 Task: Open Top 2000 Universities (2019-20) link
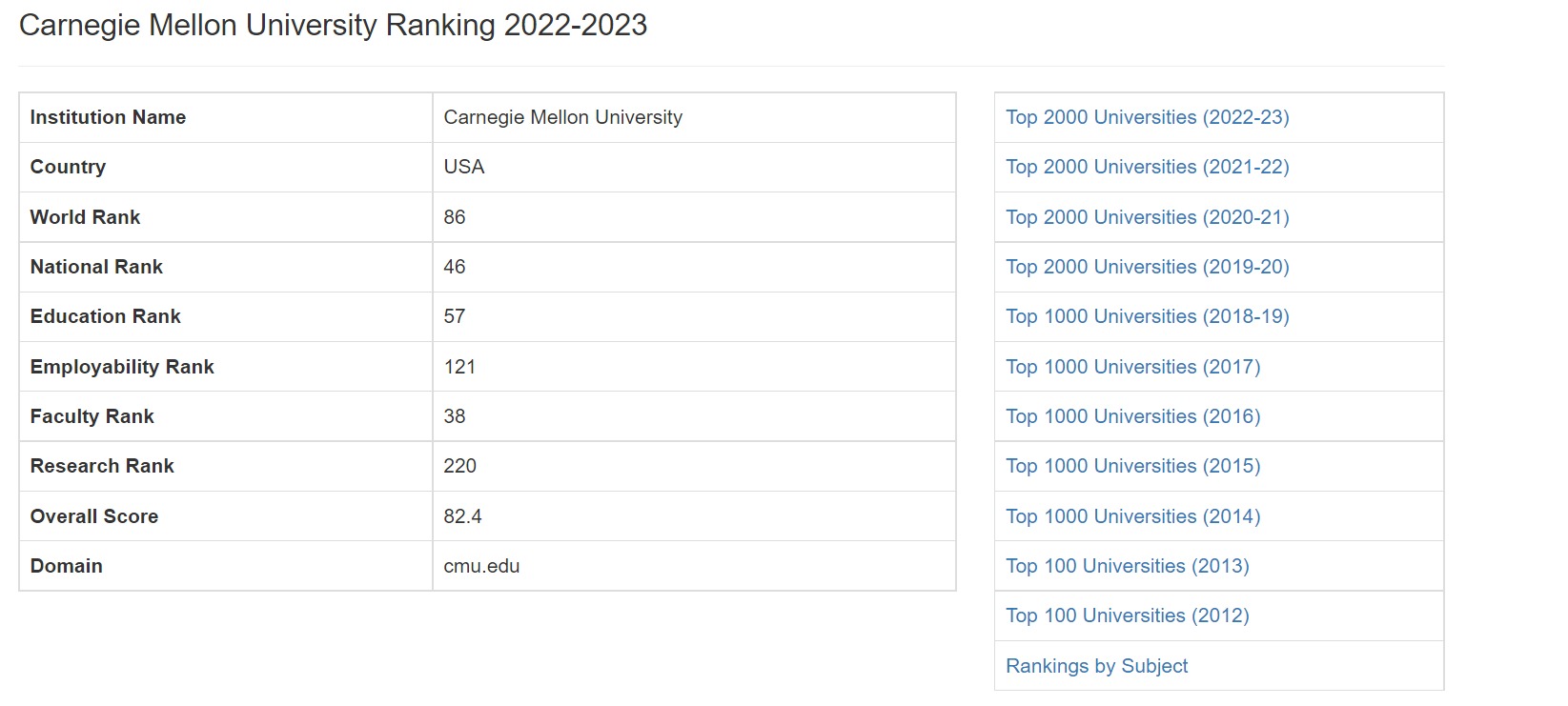pos(1147,267)
